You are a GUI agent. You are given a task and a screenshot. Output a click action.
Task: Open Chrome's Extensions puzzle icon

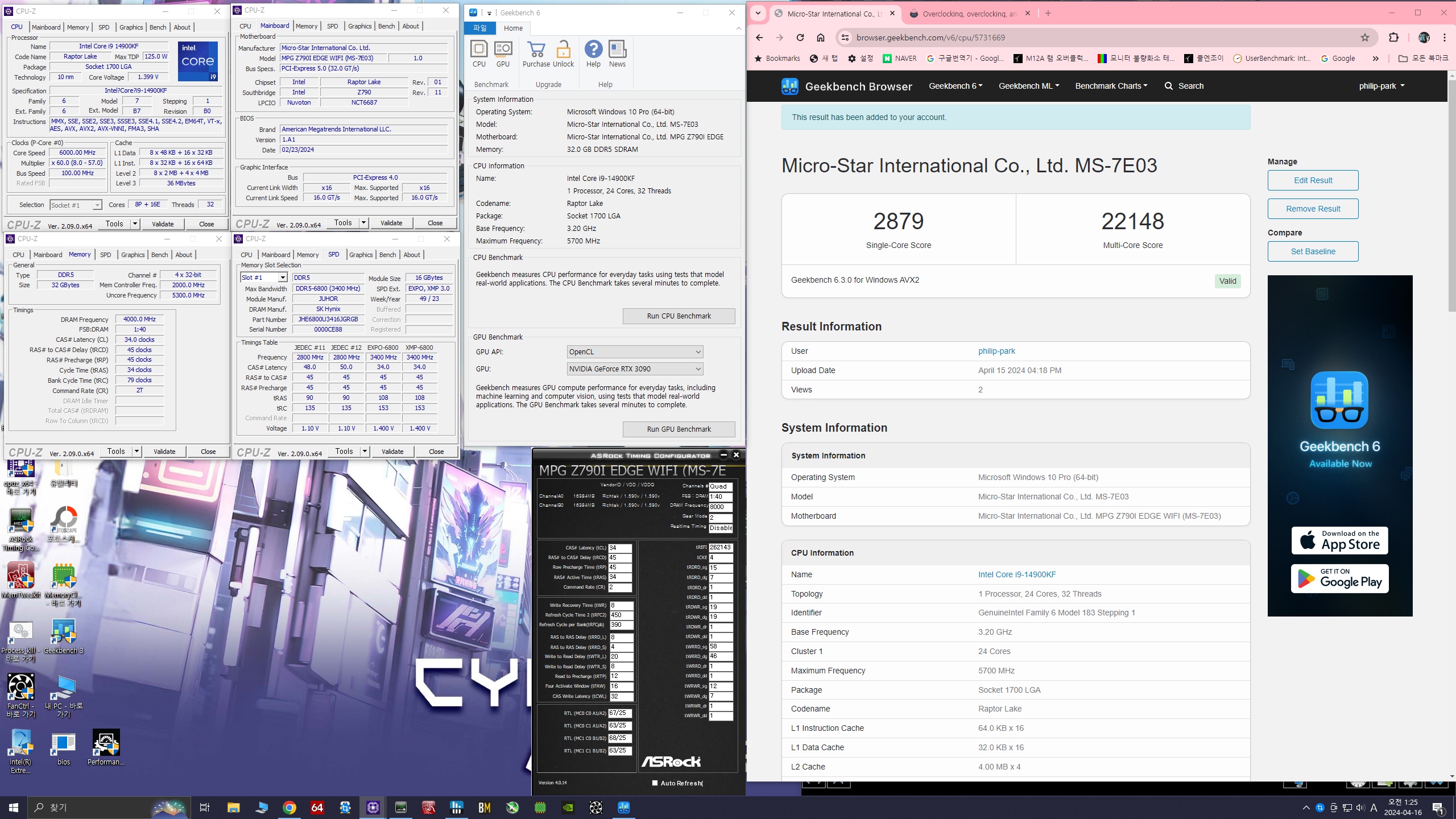click(x=1393, y=38)
